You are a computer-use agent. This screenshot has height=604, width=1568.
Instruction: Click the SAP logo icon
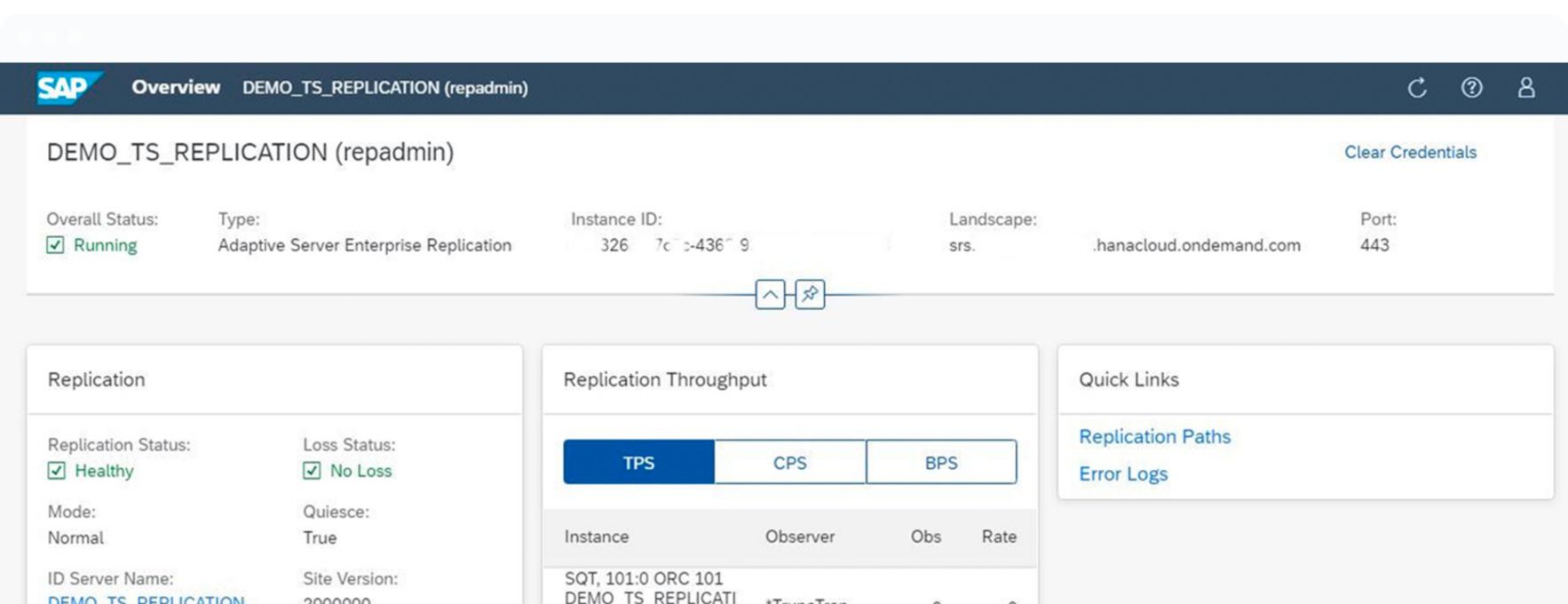[67, 88]
